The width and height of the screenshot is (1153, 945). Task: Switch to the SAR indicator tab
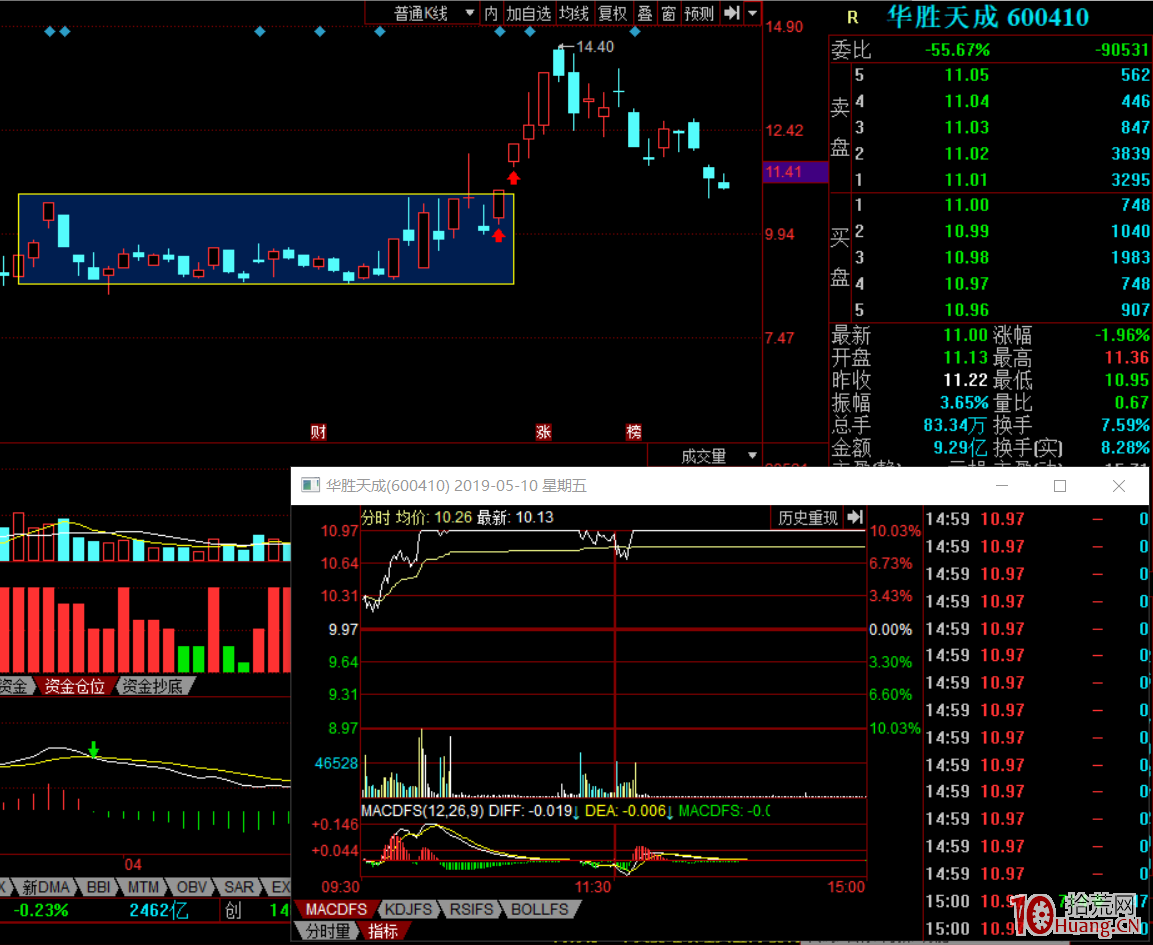(x=238, y=887)
